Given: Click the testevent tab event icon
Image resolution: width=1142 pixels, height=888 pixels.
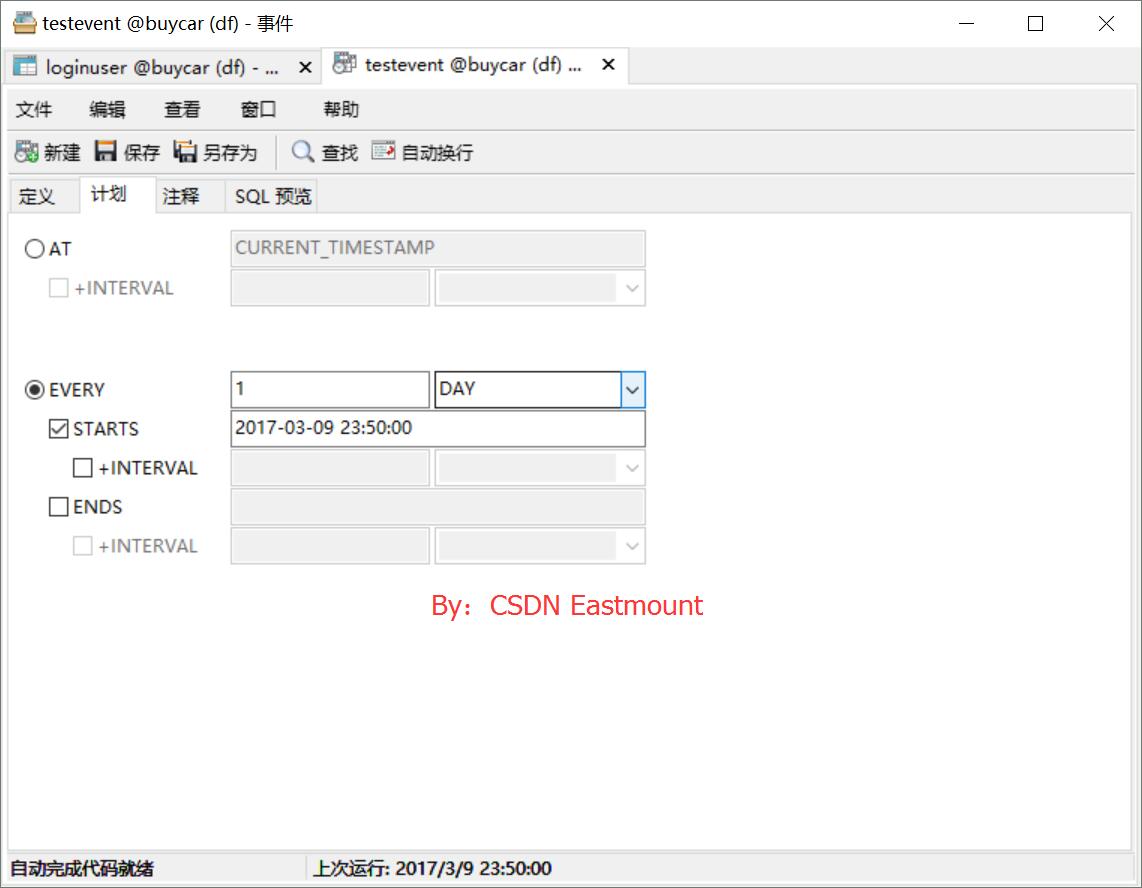Looking at the screenshot, I should tap(344, 63).
